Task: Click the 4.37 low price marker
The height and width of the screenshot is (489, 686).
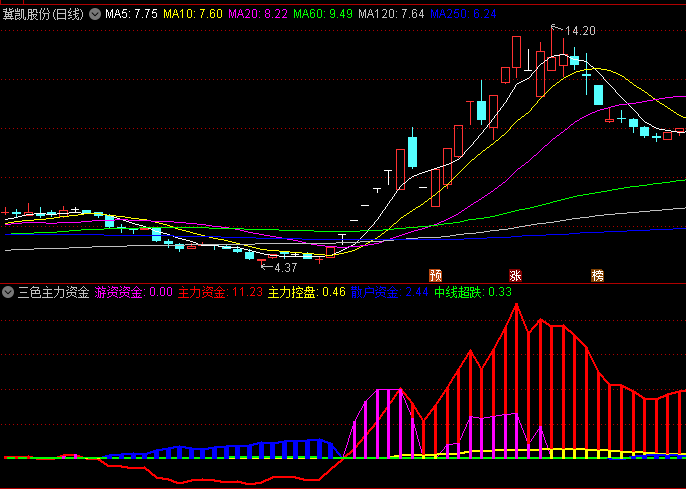Action: pos(286,268)
